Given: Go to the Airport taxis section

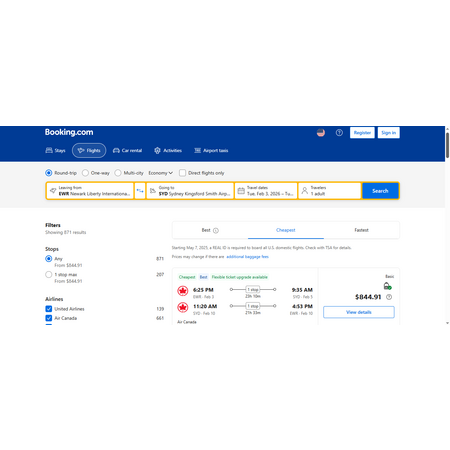Looking at the screenshot, I should (x=211, y=150).
